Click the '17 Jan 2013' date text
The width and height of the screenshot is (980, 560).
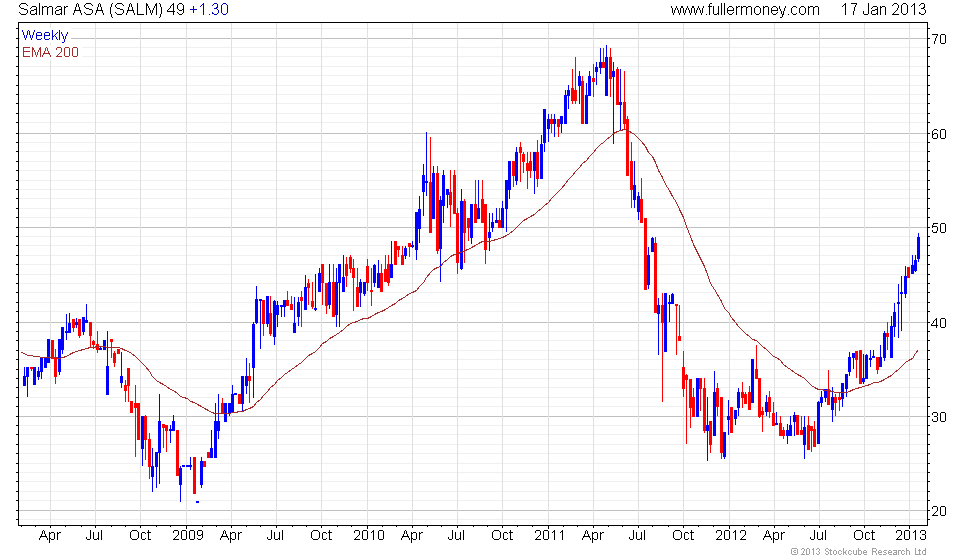pos(883,9)
